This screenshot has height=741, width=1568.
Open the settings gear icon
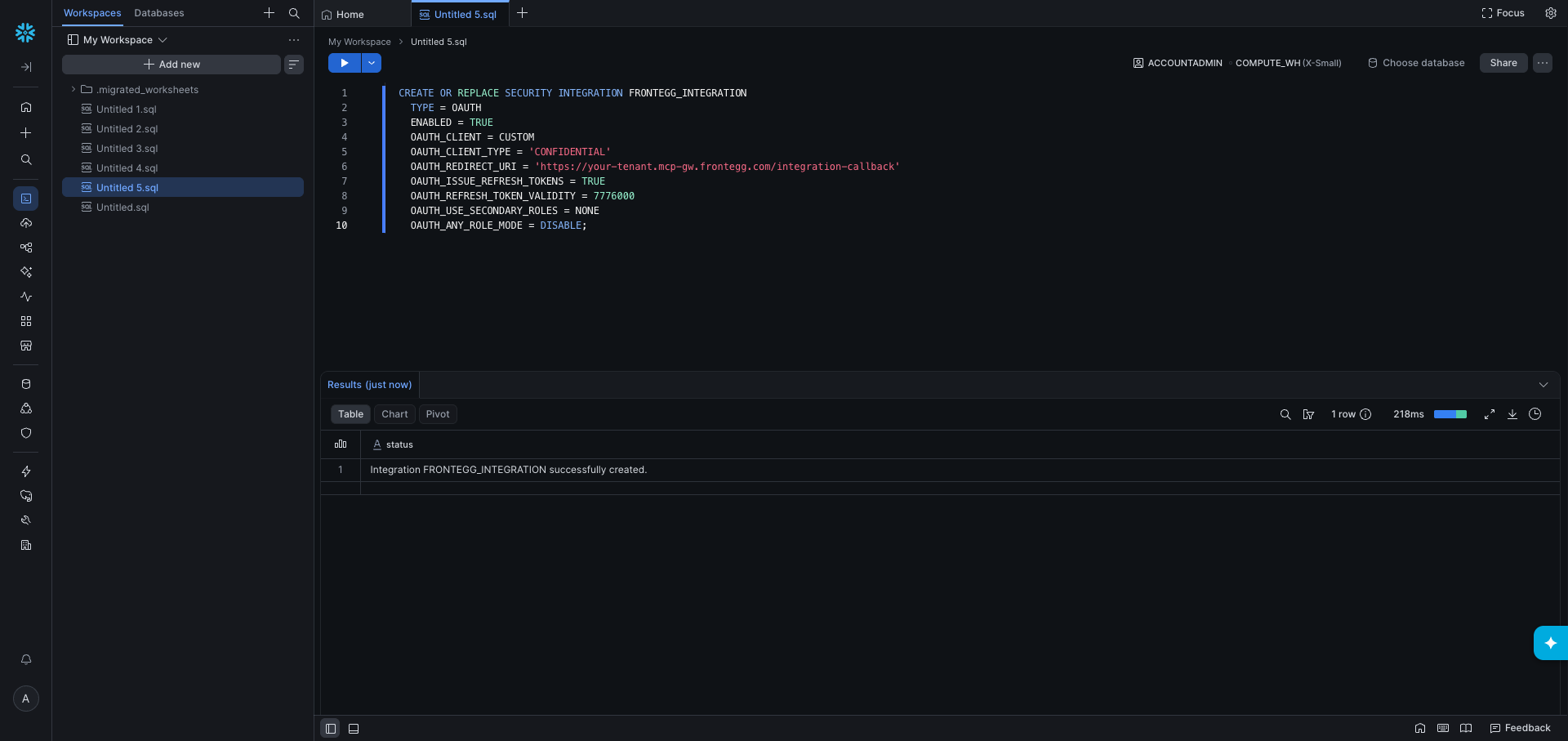tap(1551, 13)
